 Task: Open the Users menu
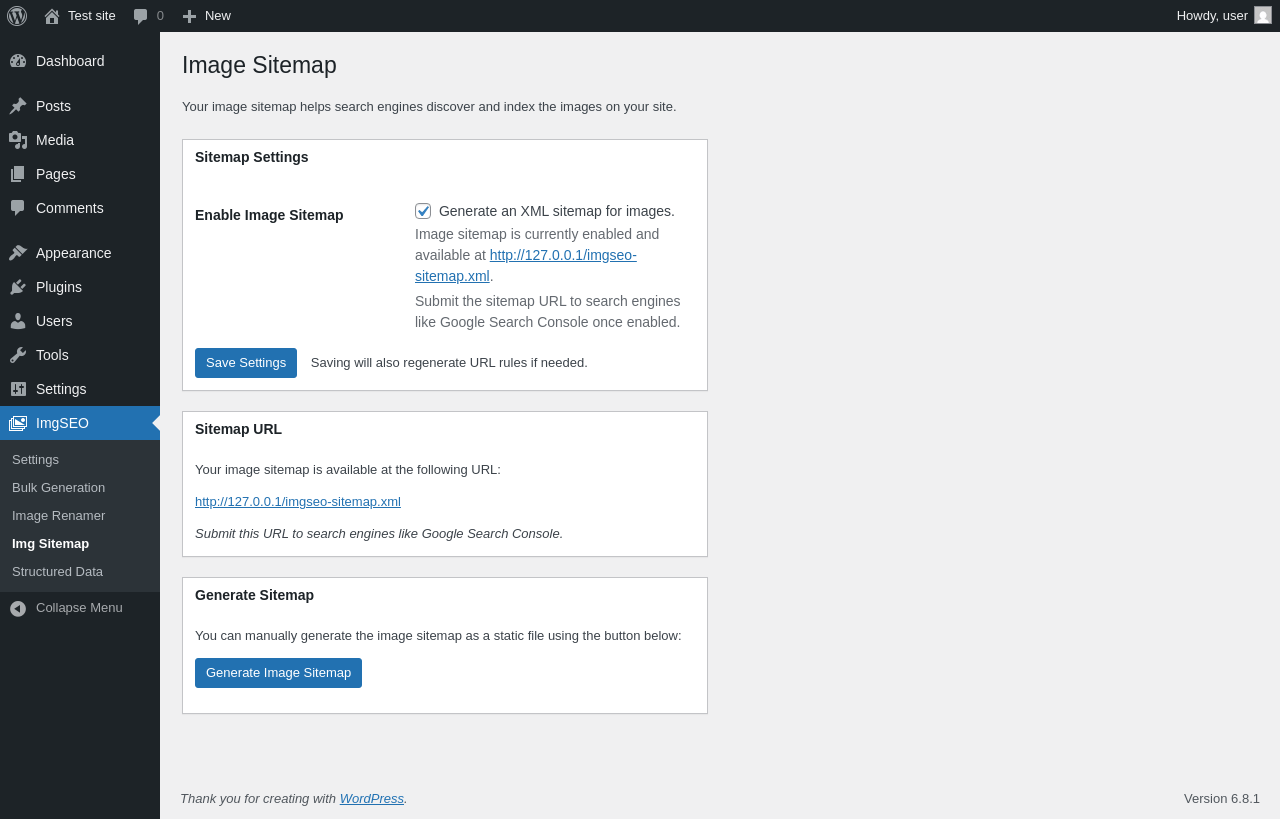[x=80, y=321]
